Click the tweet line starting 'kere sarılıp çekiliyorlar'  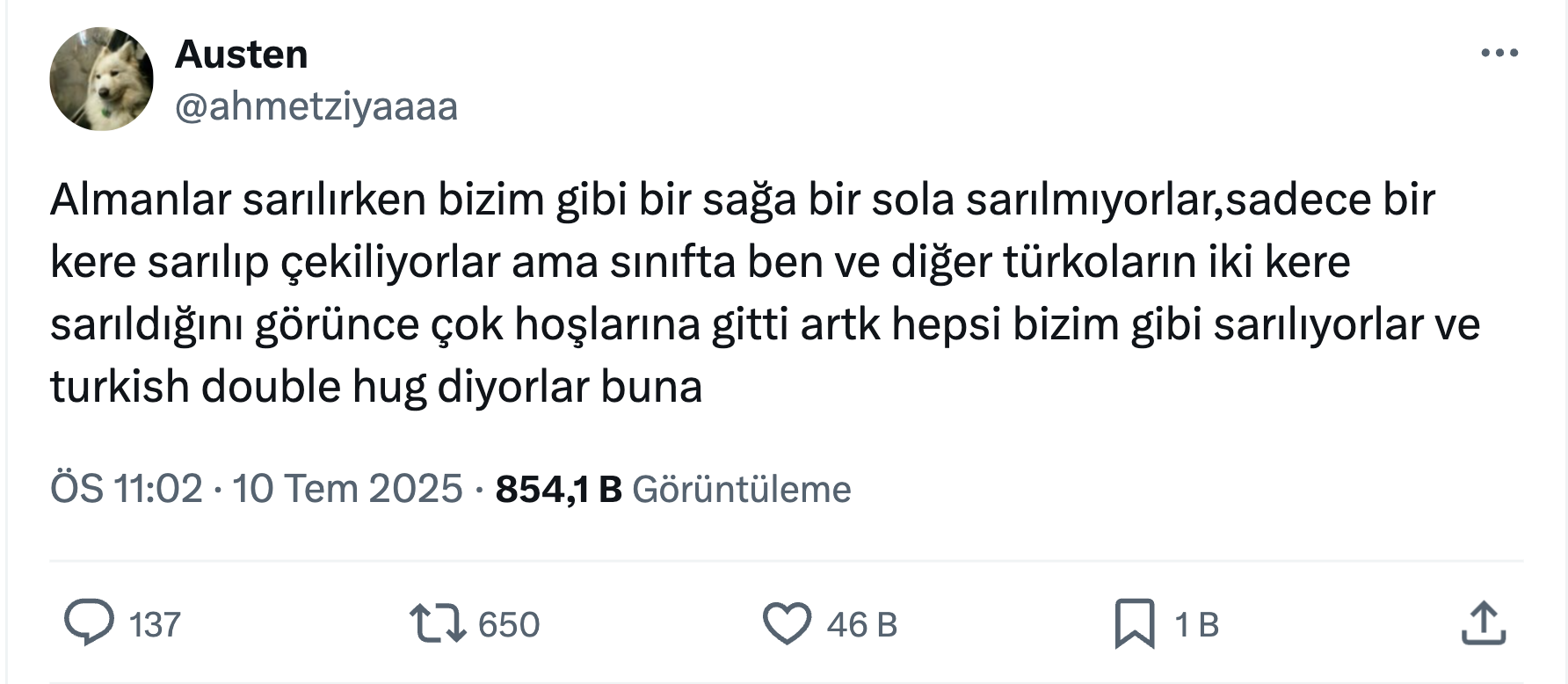(x=701, y=263)
